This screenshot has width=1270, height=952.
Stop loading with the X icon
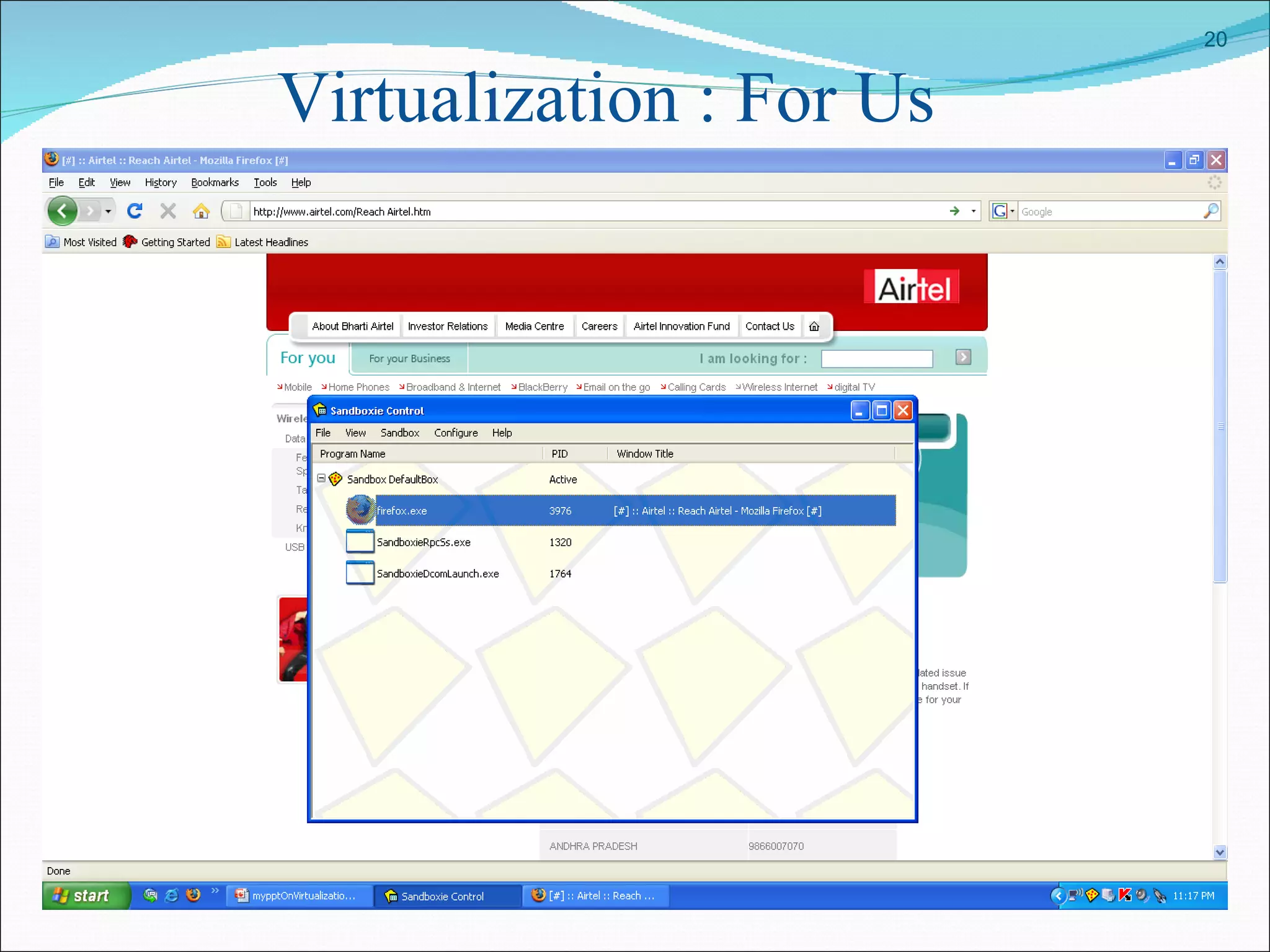tap(168, 211)
